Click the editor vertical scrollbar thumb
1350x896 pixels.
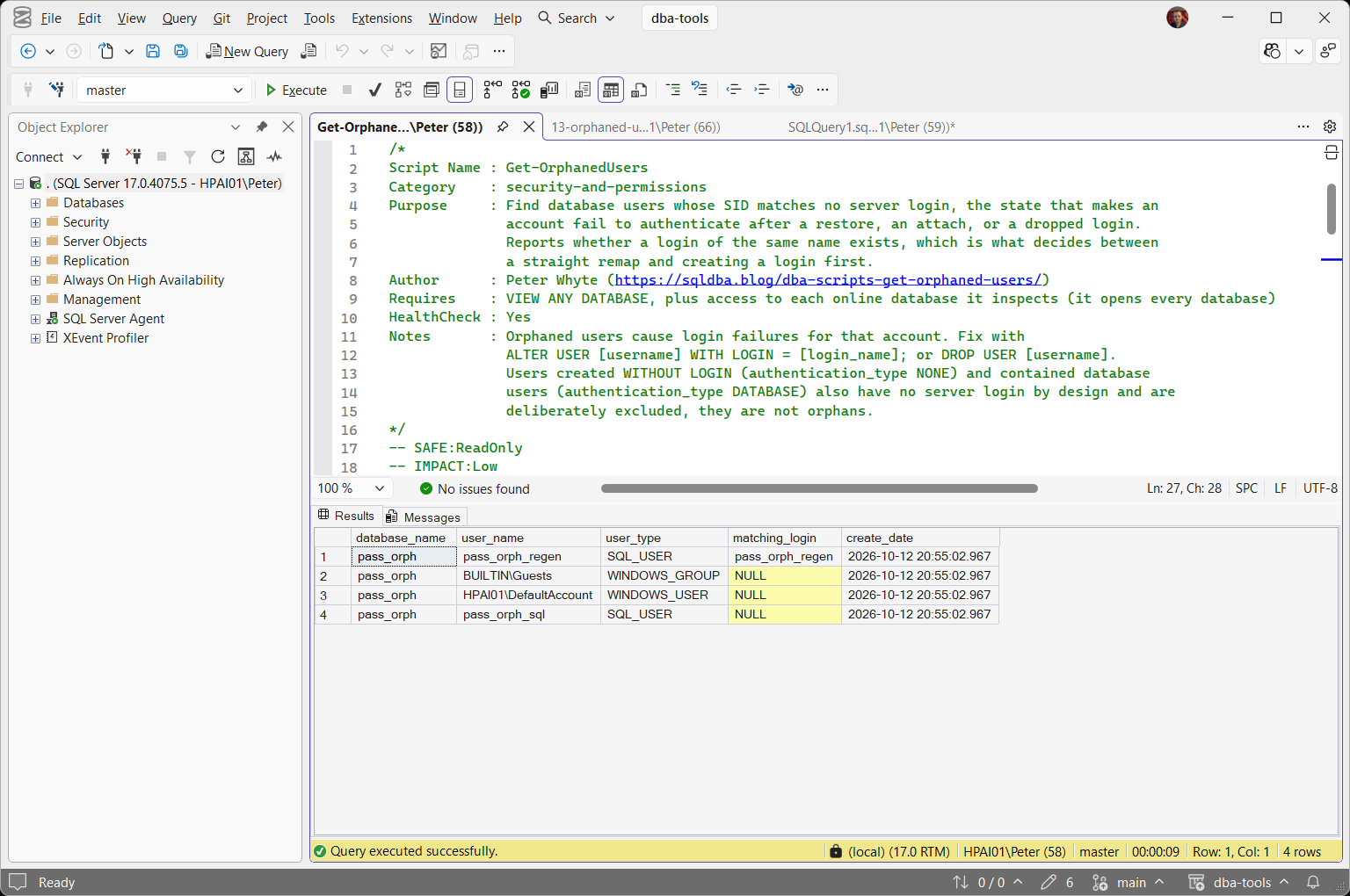coord(1332,208)
